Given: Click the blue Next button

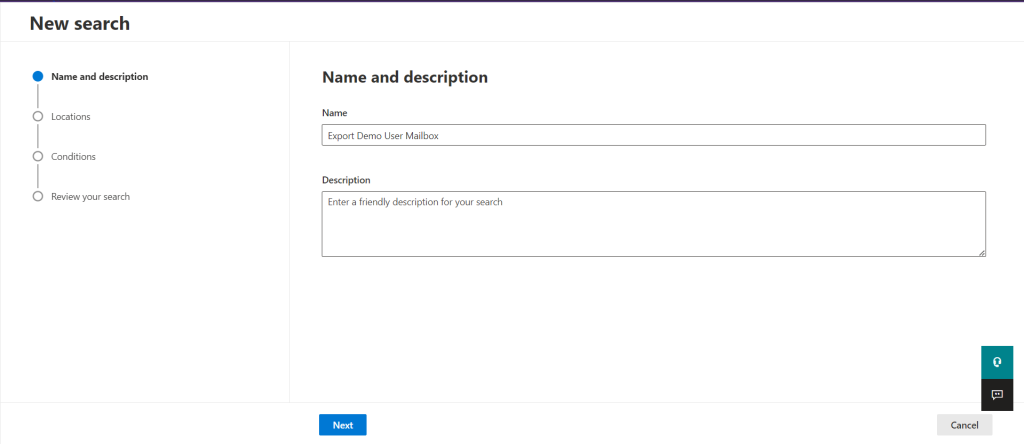Looking at the screenshot, I should point(343,425).
